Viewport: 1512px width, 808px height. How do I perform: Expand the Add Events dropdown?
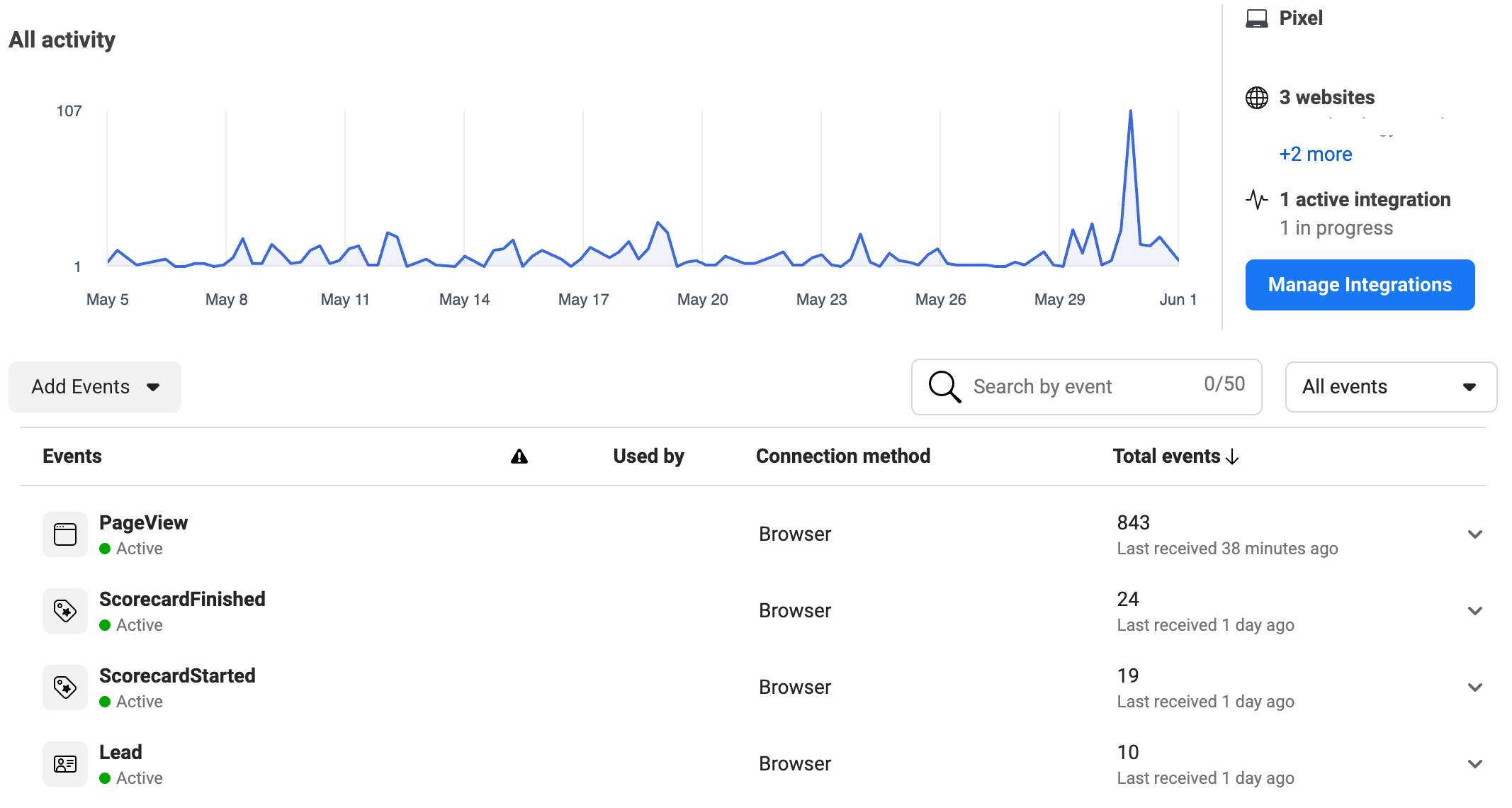[x=94, y=386]
